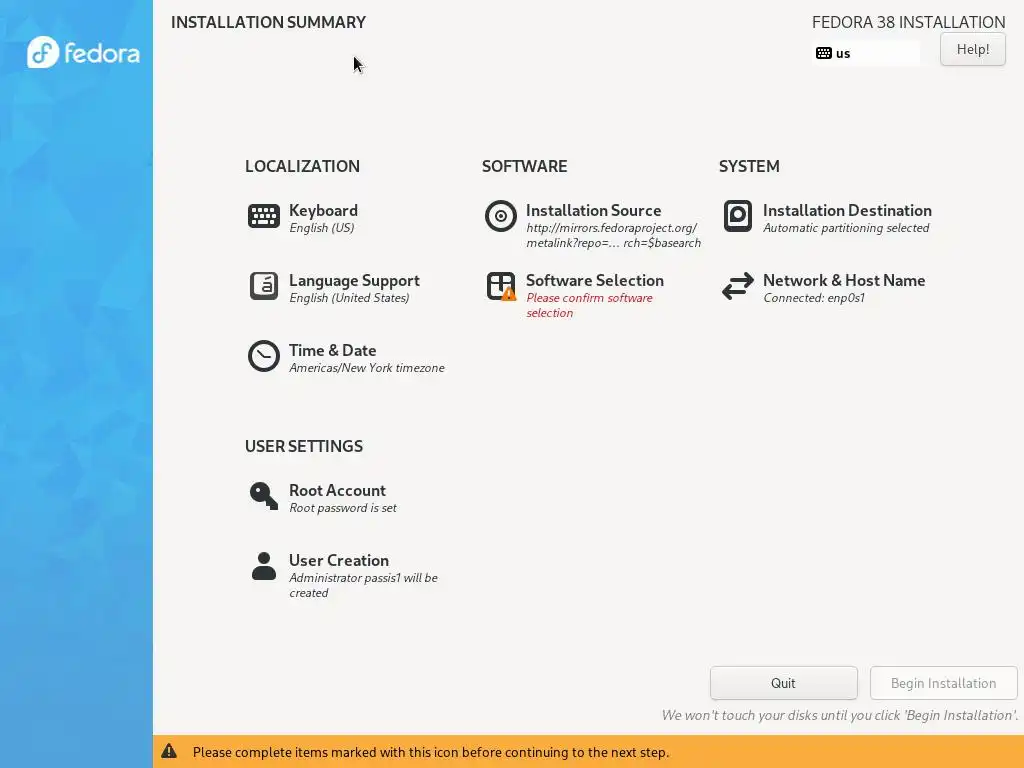Viewport: 1024px width, 768px height.
Task: Click 'Administrator passis1 will be created' text
Action: point(363,585)
